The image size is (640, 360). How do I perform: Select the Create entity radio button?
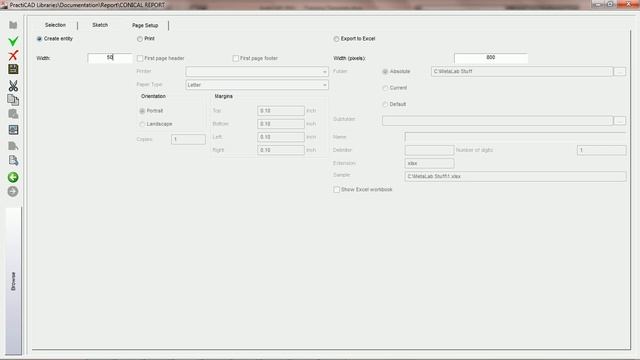(x=39, y=39)
